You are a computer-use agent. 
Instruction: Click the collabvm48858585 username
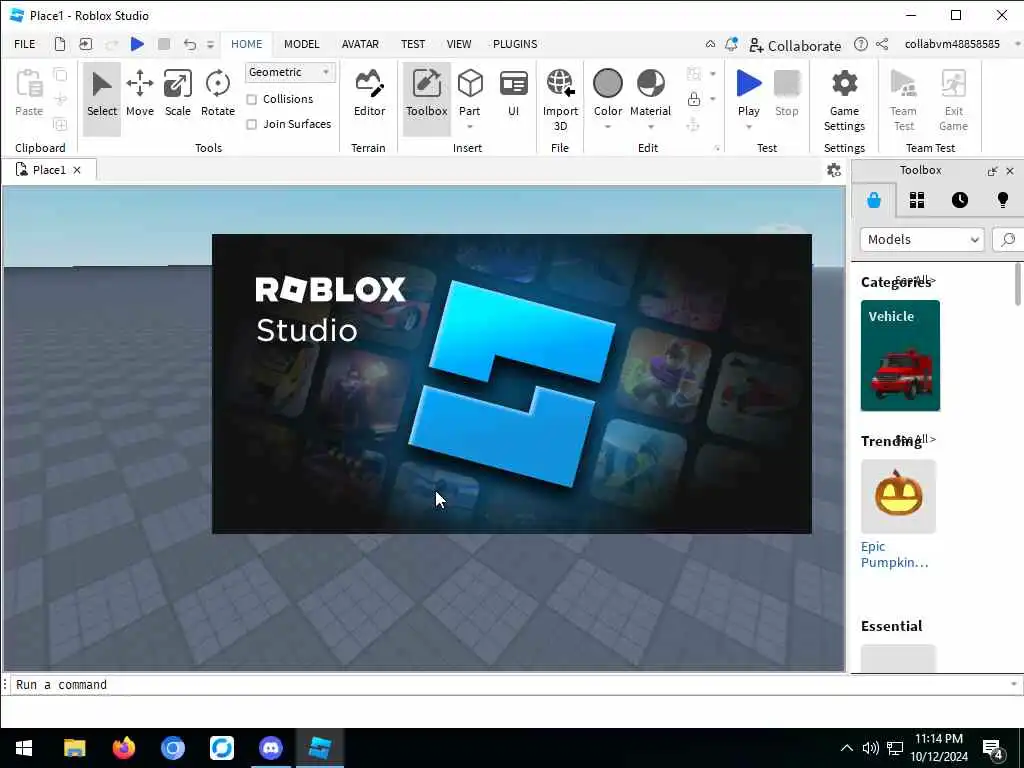coord(952,44)
